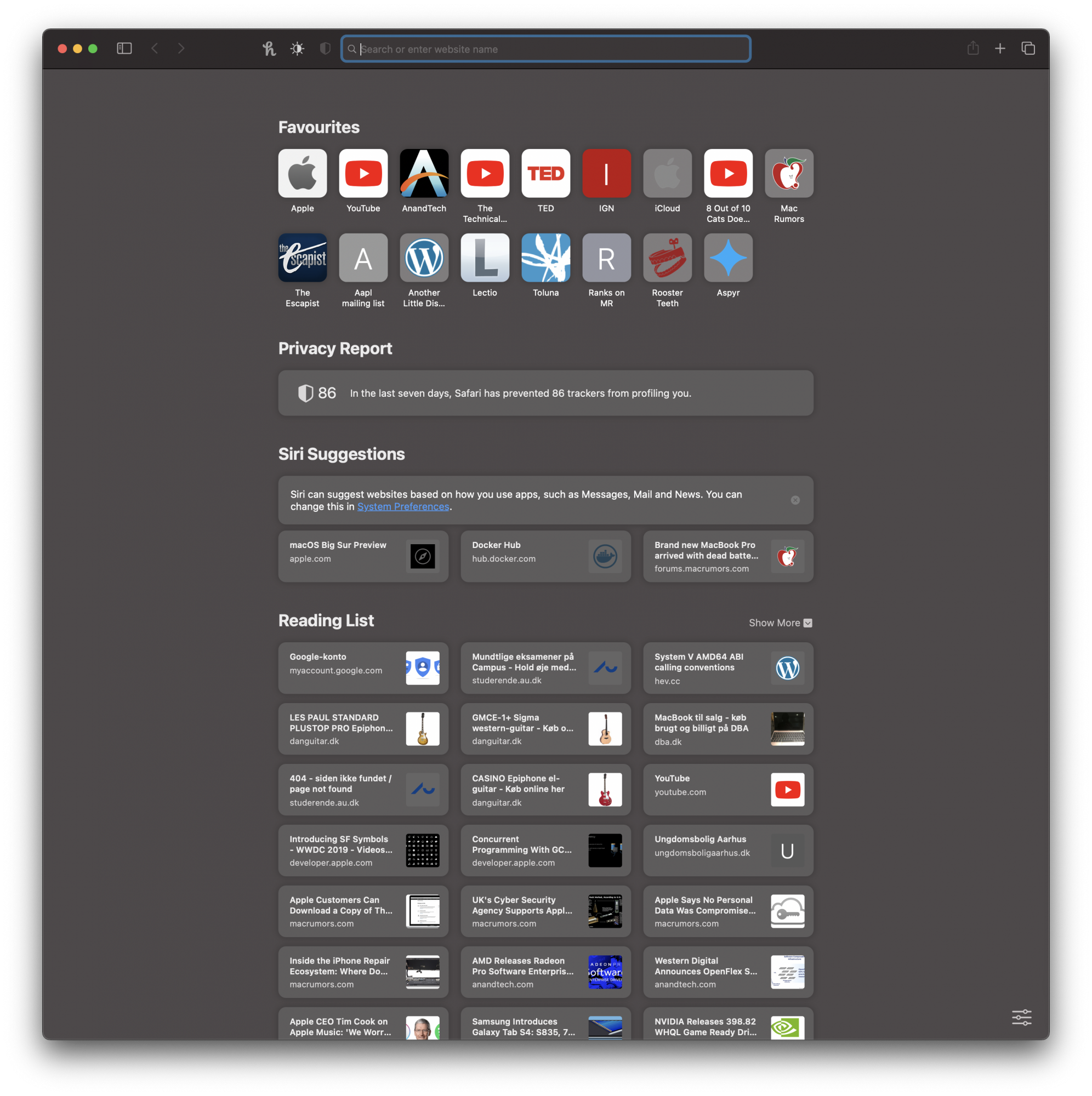This screenshot has height=1096, width=1092.
Task: Open MacBook til salg DBA item
Action: [x=728, y=729]
